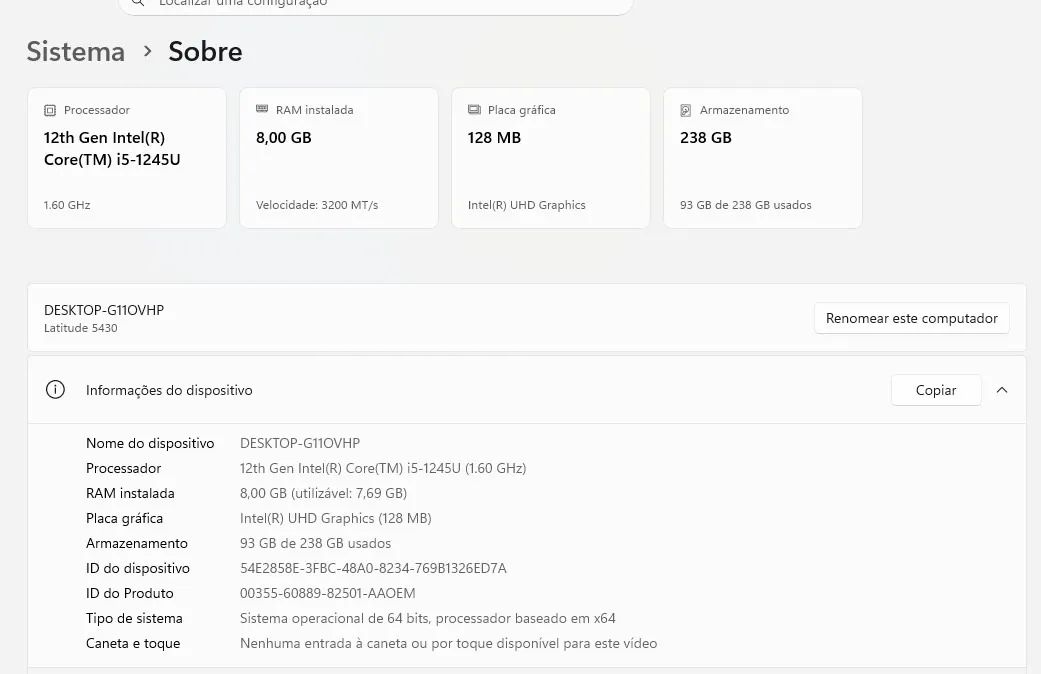Viewport: 1041px width, 674px height.
Task: Rename this computer
Action: click(x=912, y=318)
